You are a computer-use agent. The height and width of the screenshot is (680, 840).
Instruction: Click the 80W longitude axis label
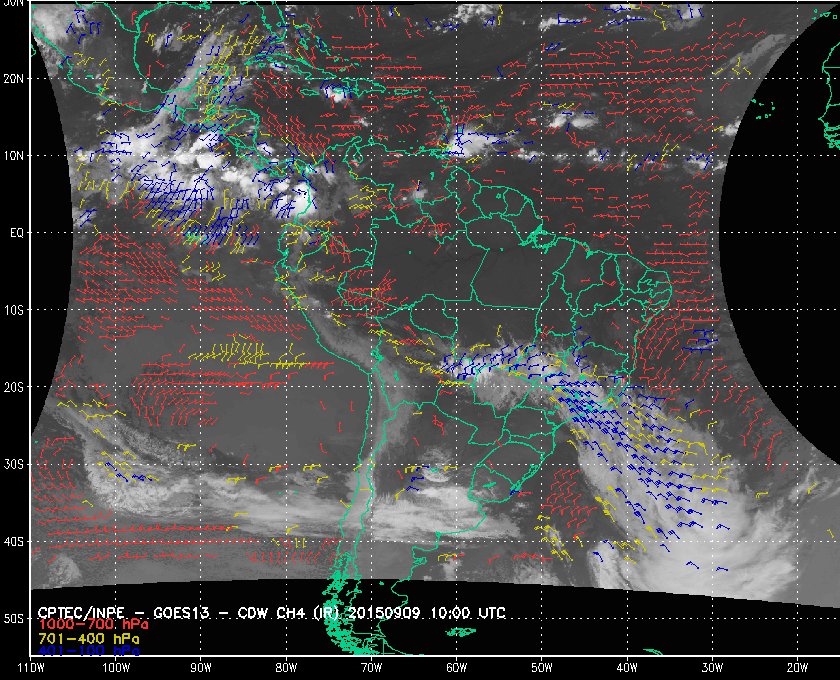pyautogui.click(x=286, y=667)
